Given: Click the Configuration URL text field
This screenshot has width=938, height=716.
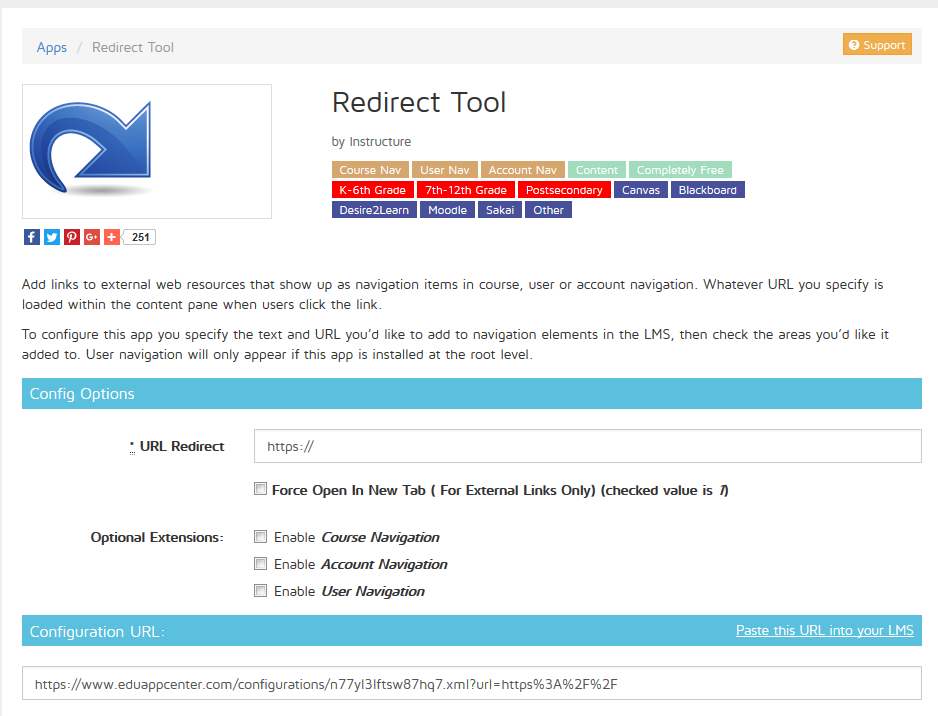Looking at the screenshot, I should (471, 683).
